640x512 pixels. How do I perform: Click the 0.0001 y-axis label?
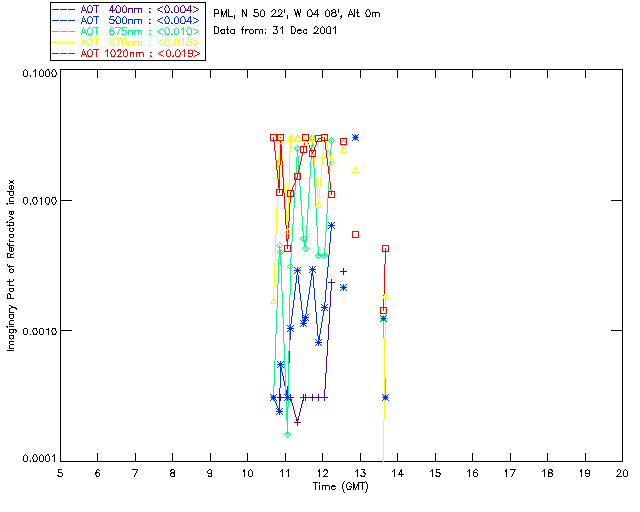click(x=40, y=459)
